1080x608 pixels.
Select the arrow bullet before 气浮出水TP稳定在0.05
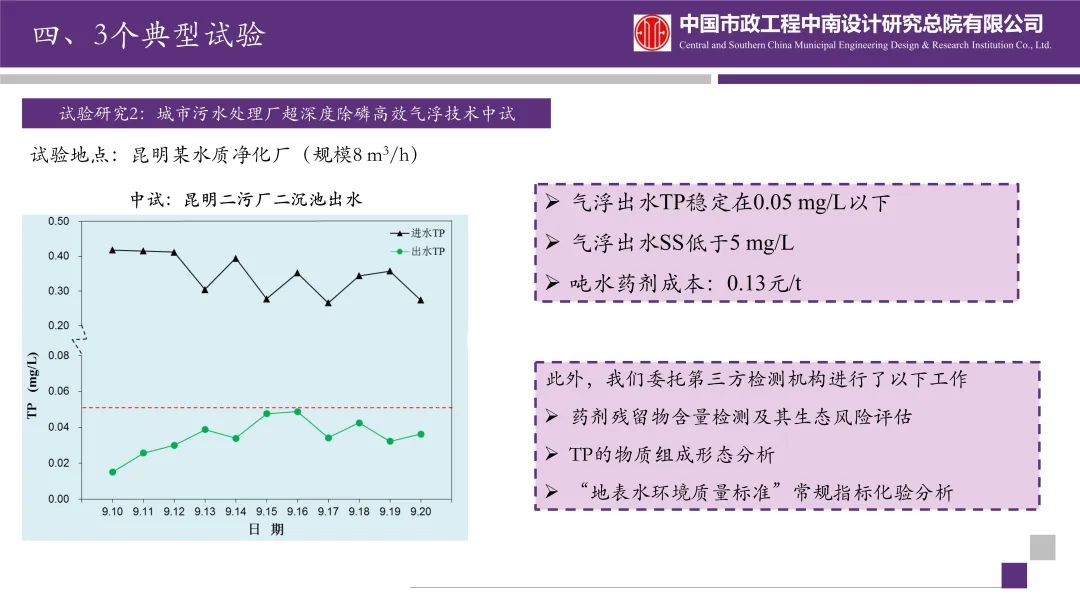pyautogui.click(x=553, y=203)
